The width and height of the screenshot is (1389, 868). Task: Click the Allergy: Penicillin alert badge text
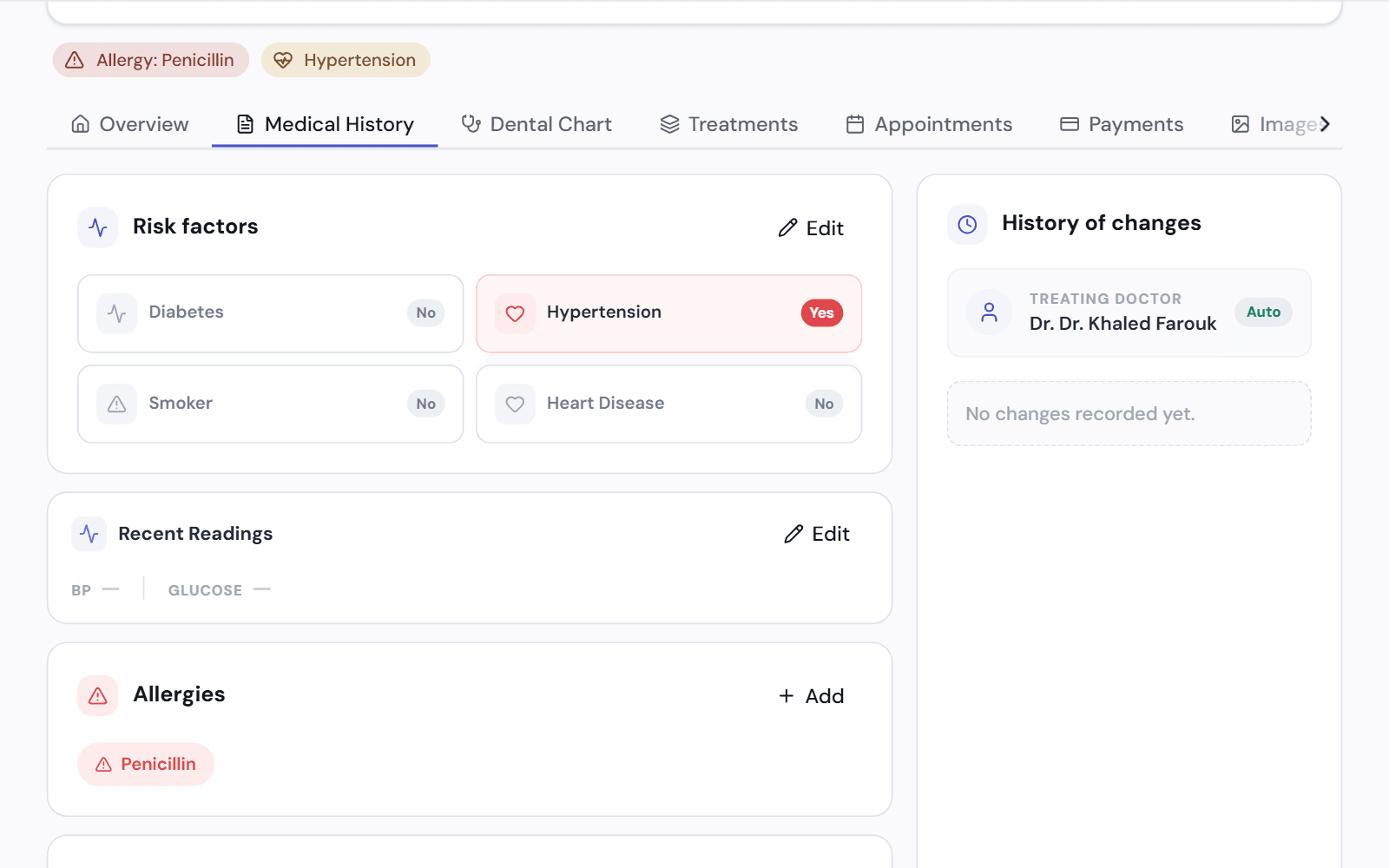[x=165, y=60]
